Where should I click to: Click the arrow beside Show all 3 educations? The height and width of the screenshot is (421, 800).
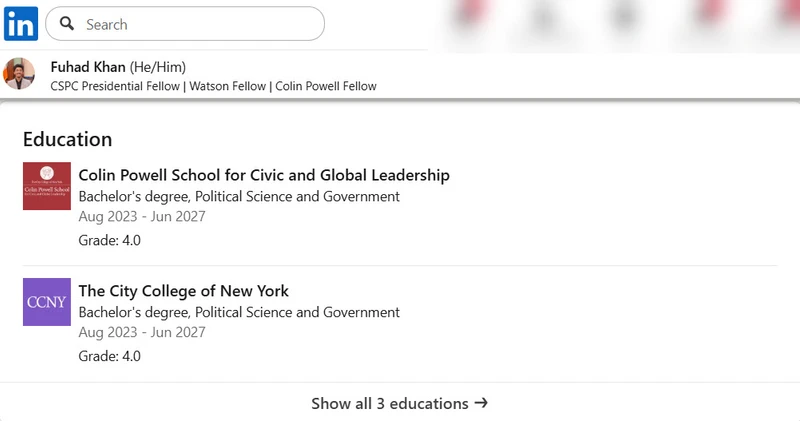(481, 403)
